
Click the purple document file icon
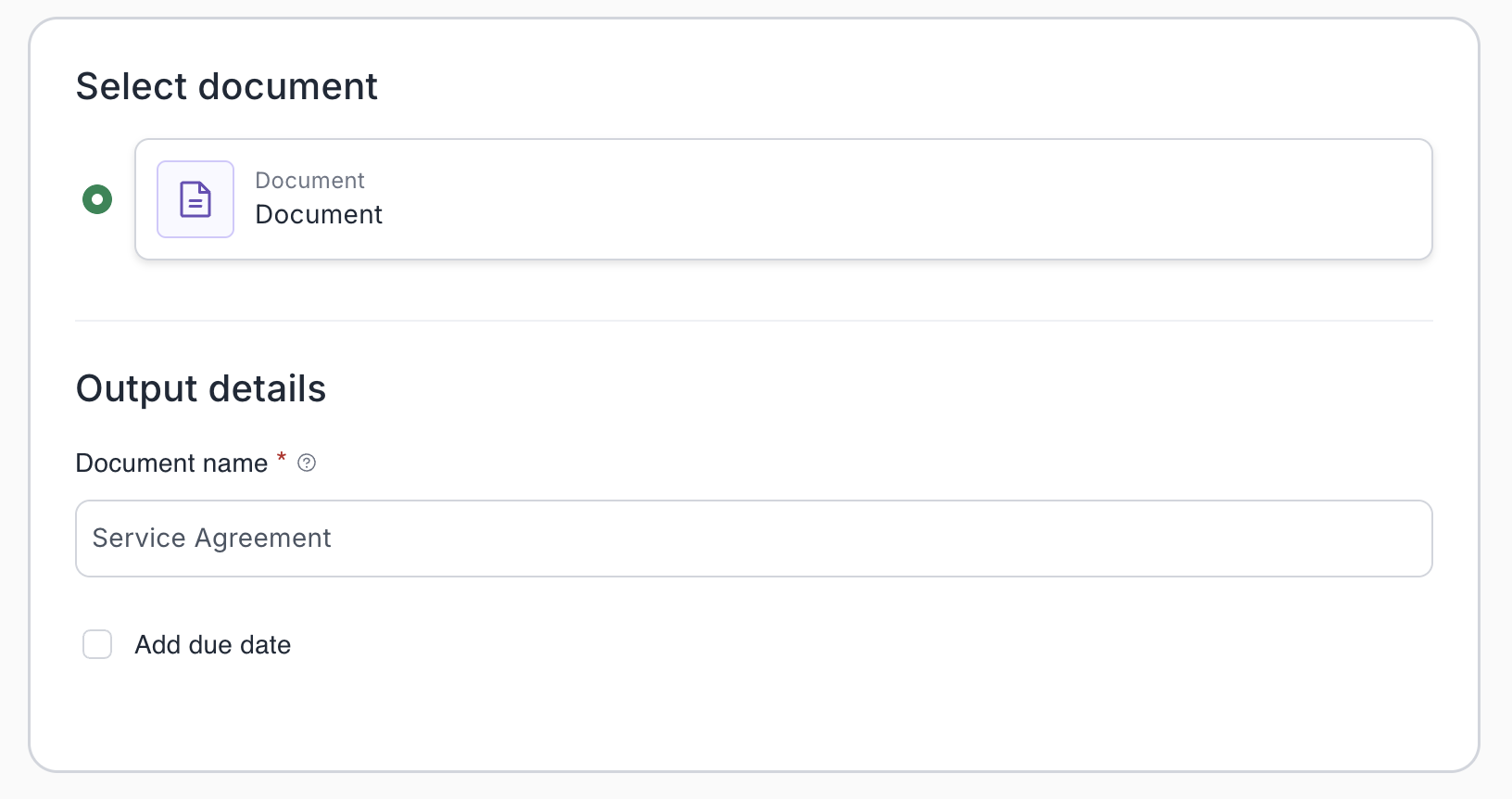(195, 199)
